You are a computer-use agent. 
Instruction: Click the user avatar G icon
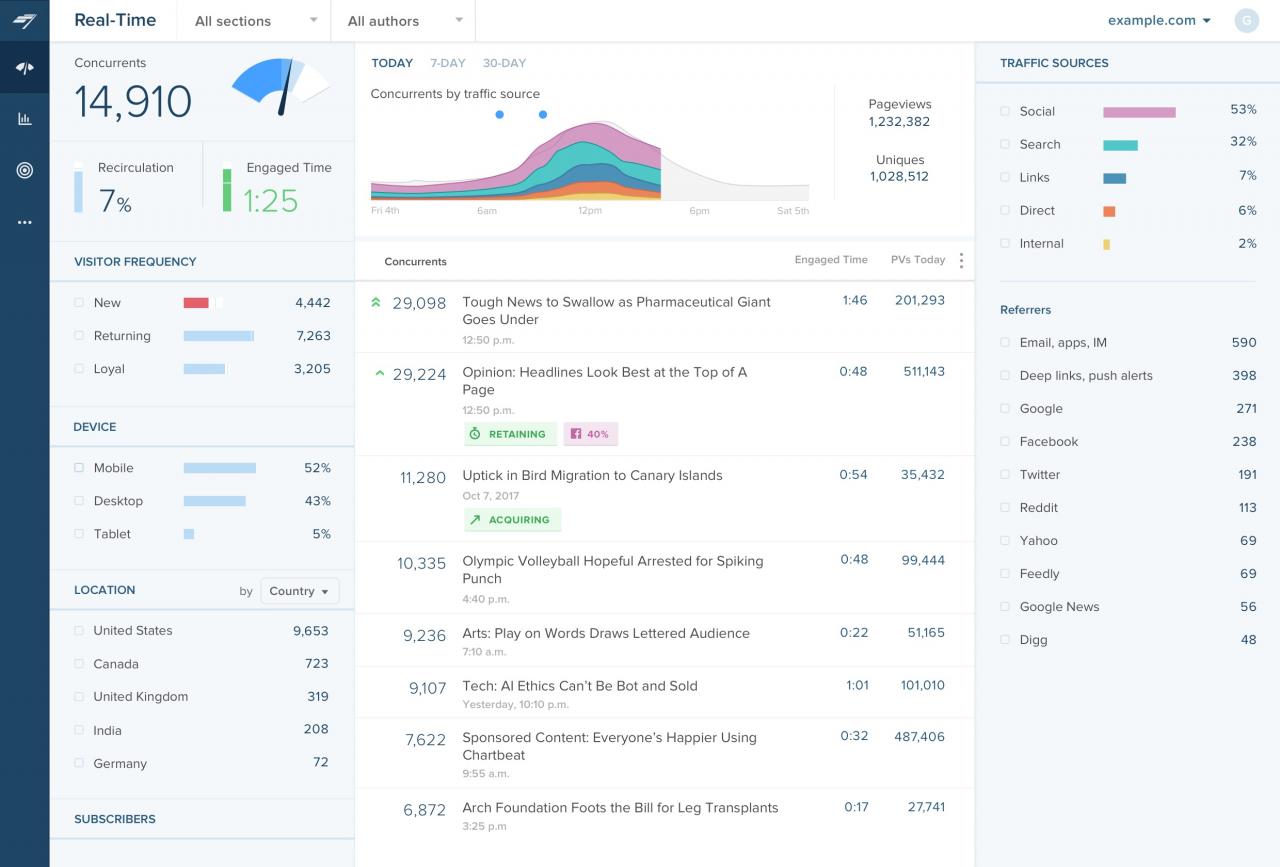(1246, 21)
